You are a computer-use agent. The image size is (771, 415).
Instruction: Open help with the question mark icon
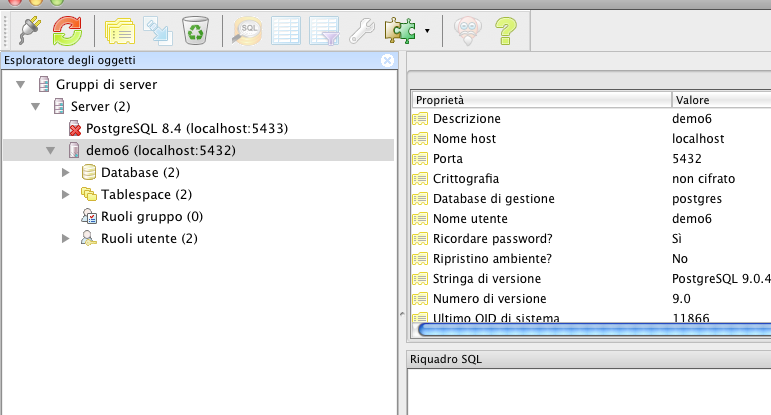505,31
